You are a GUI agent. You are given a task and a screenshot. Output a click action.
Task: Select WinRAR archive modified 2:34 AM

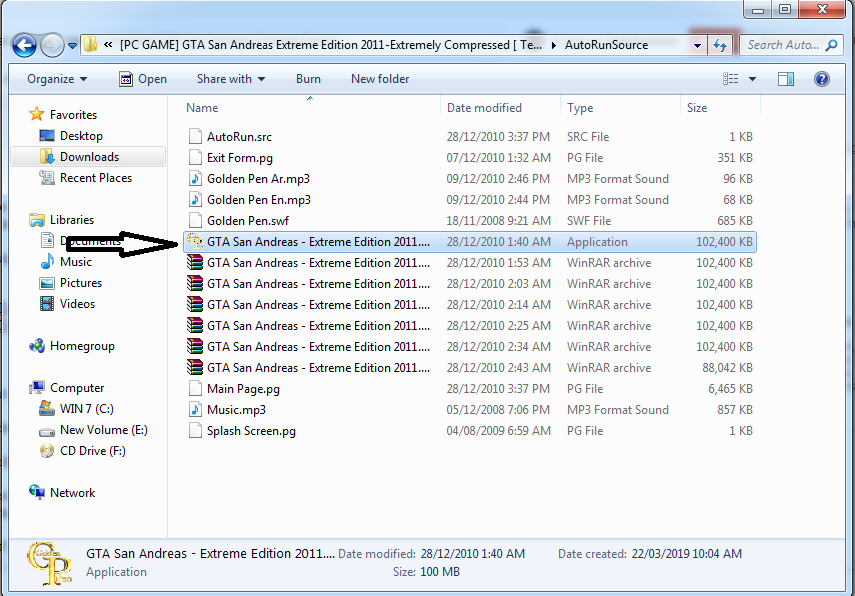[469, 347]
